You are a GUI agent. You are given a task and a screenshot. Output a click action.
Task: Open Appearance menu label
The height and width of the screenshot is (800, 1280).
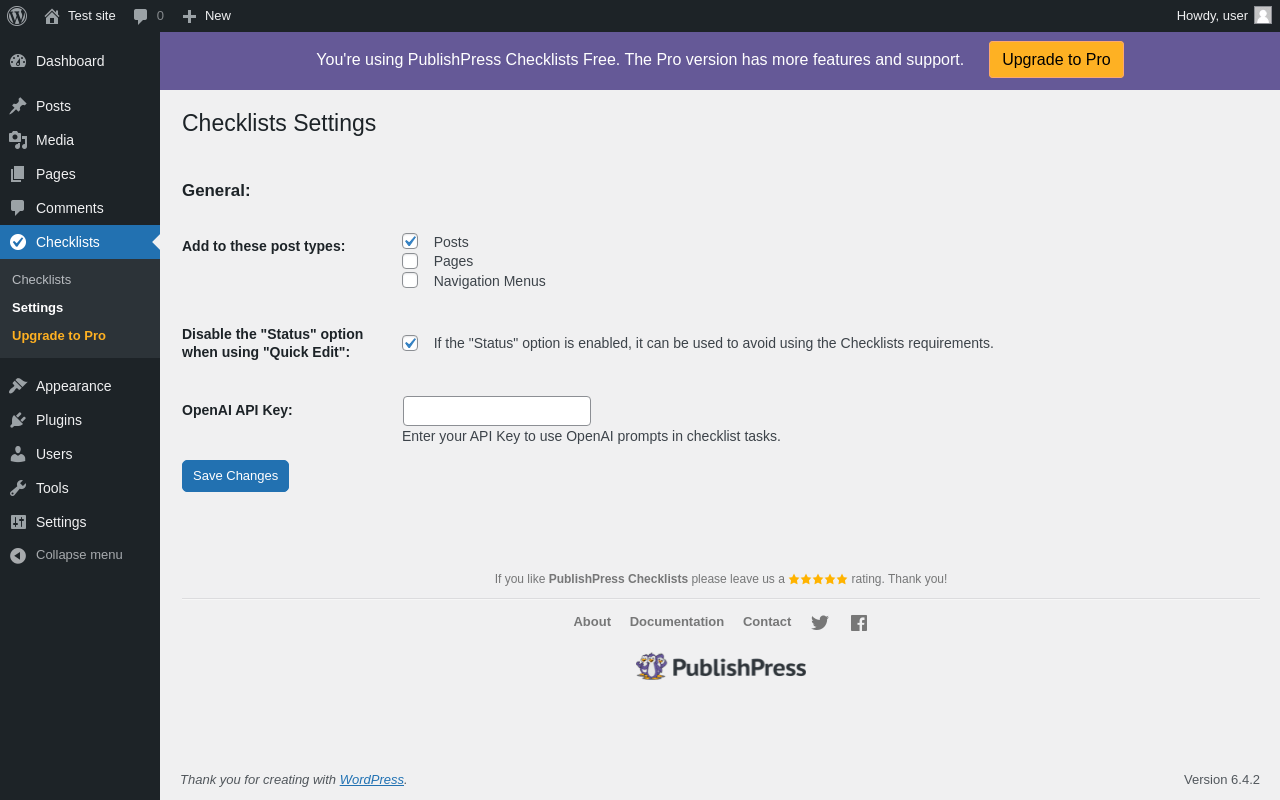click(74, 386)
